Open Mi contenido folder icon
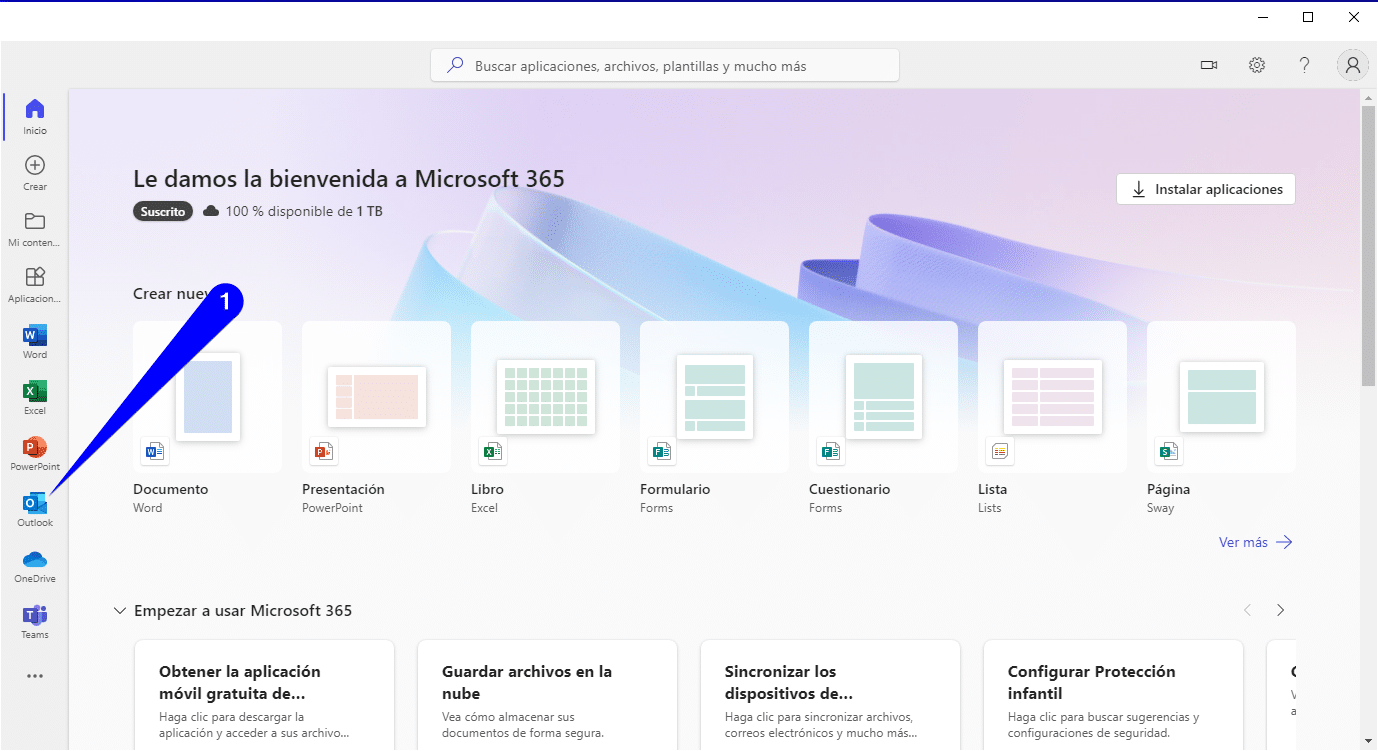Screen dimensions: 1378x751 [35, 221]
